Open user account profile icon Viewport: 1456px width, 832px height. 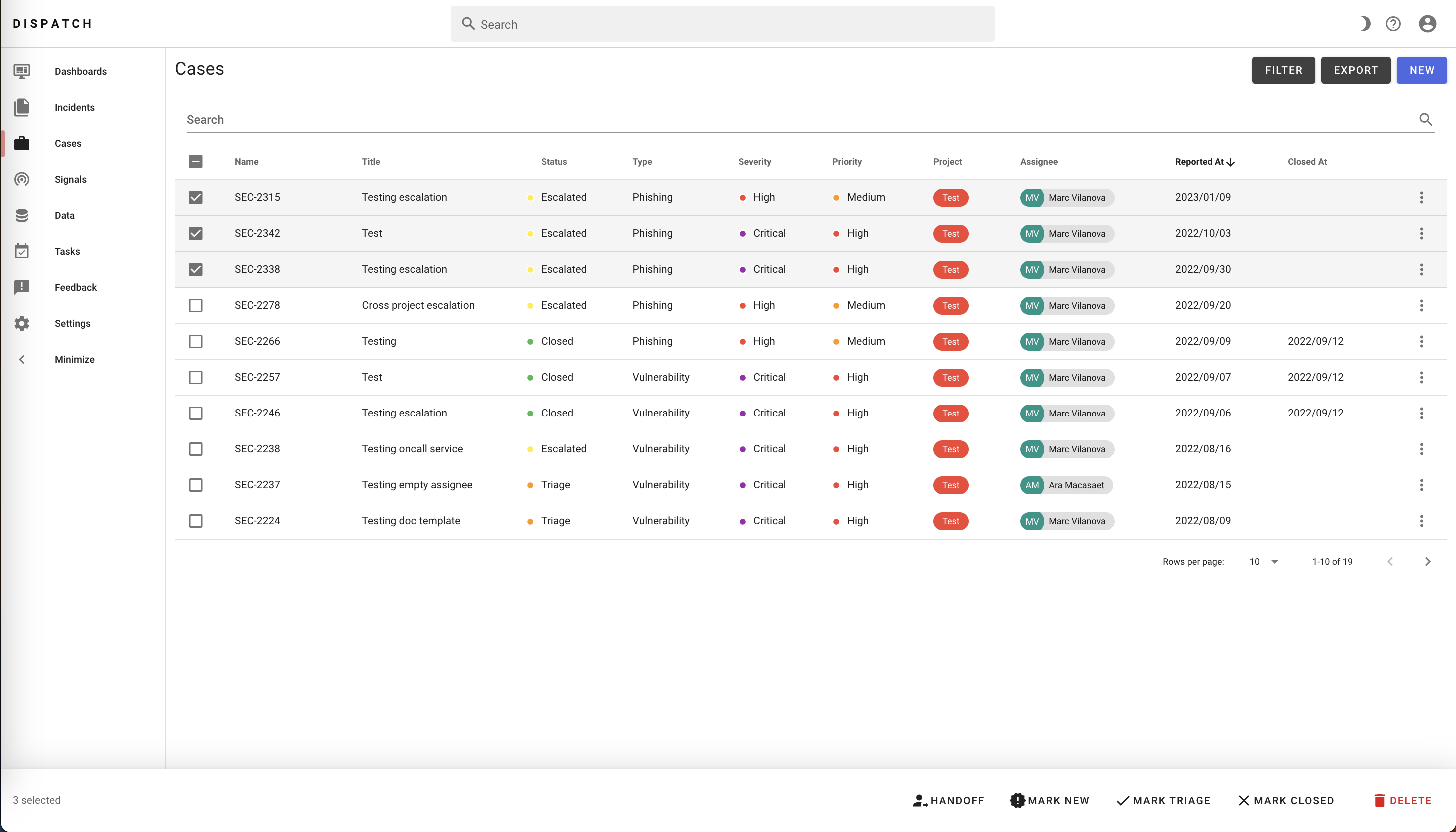coord(1427,24)
